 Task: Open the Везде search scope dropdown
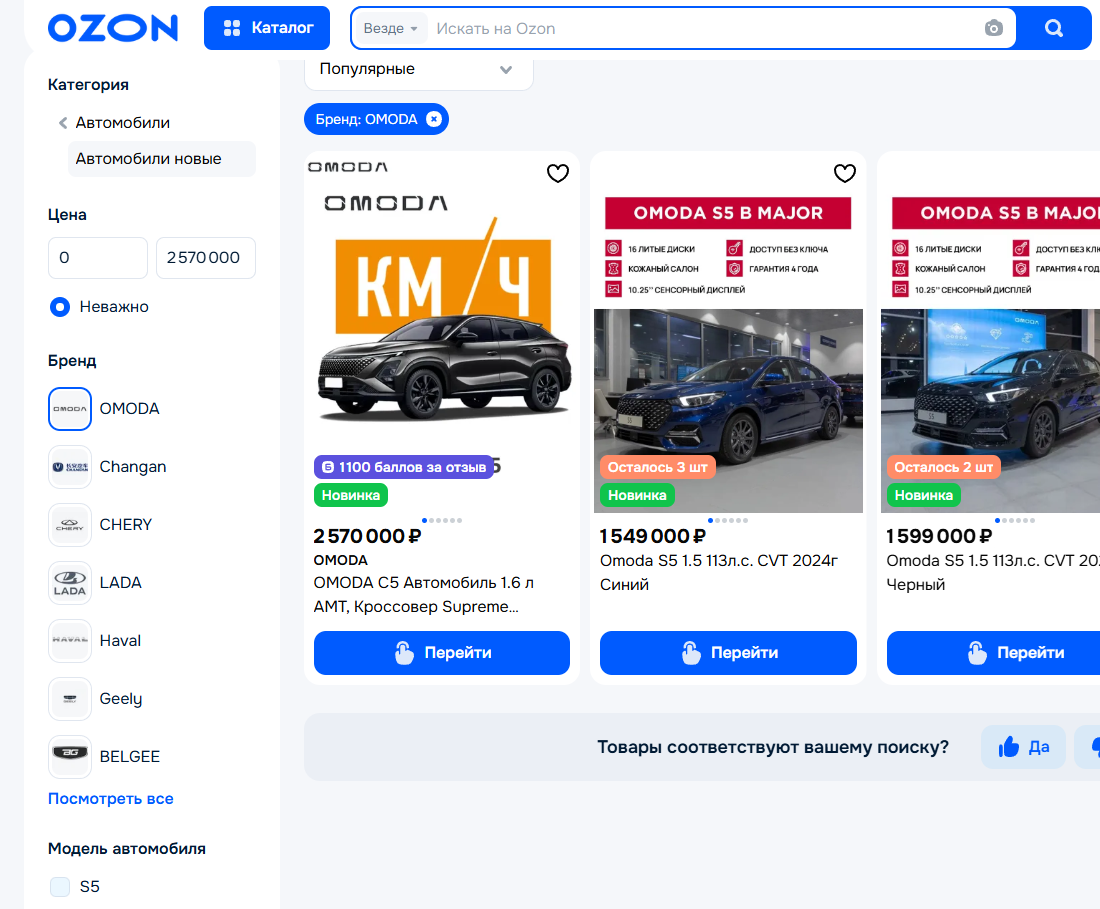coord(390,29)
